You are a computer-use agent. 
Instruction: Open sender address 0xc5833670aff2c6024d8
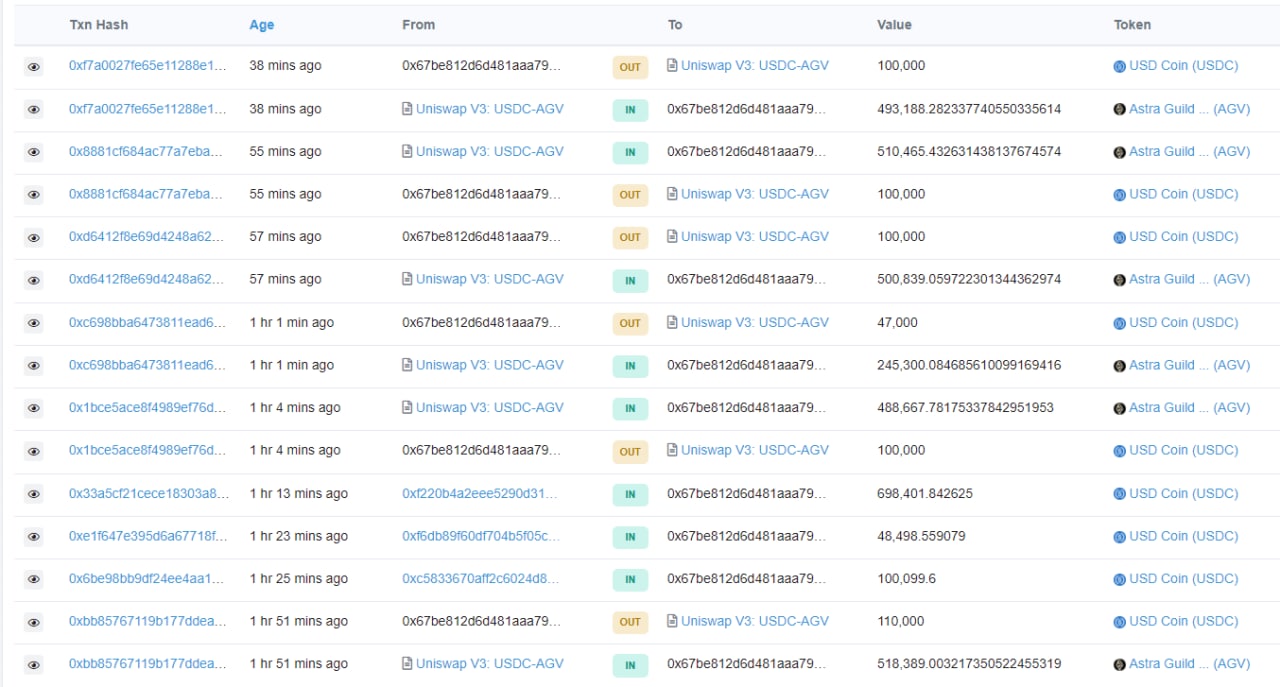click(481, 578)
